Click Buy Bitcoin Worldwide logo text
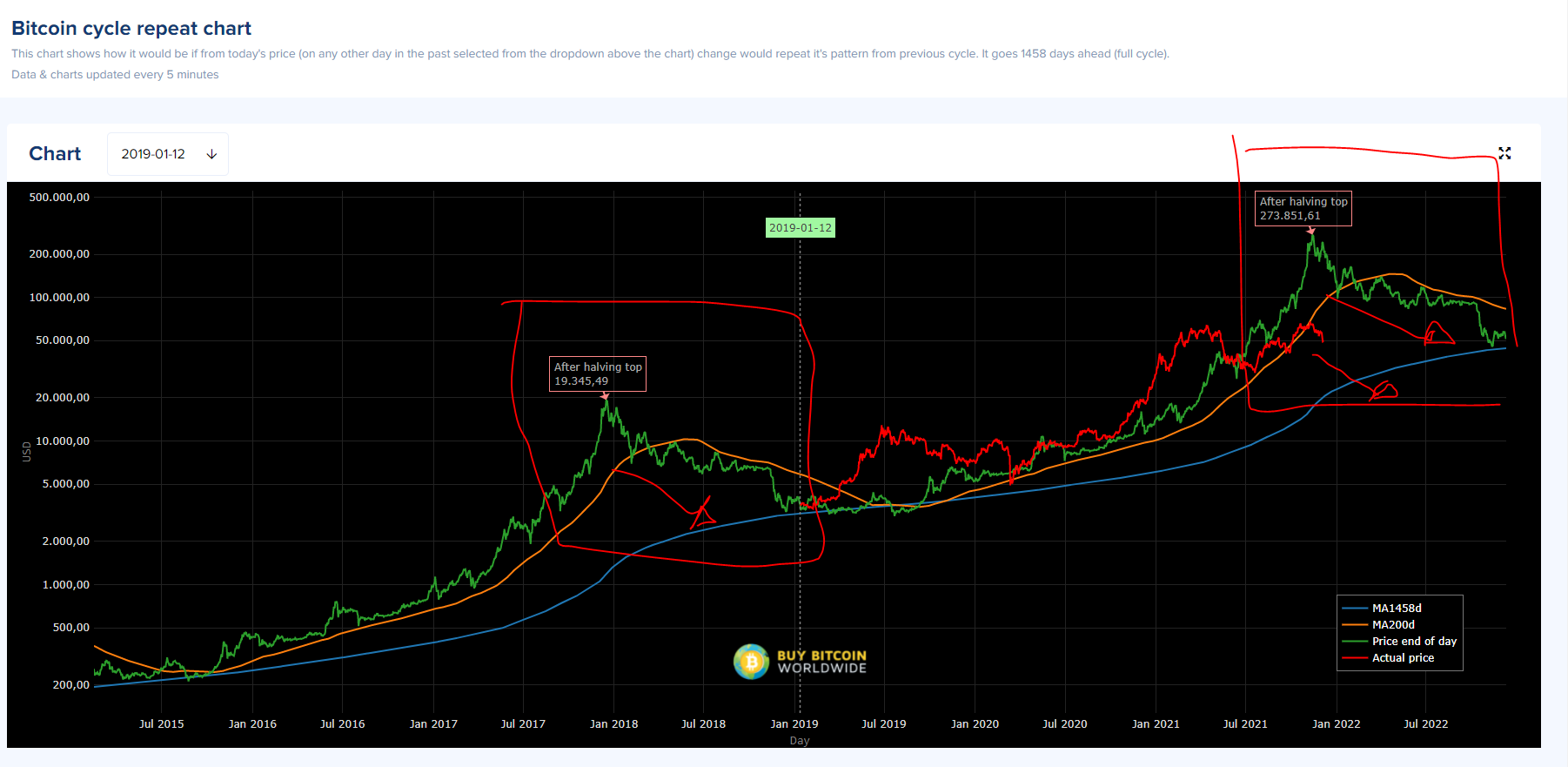Screen dimensions: 1568x767 pos(821,662)
